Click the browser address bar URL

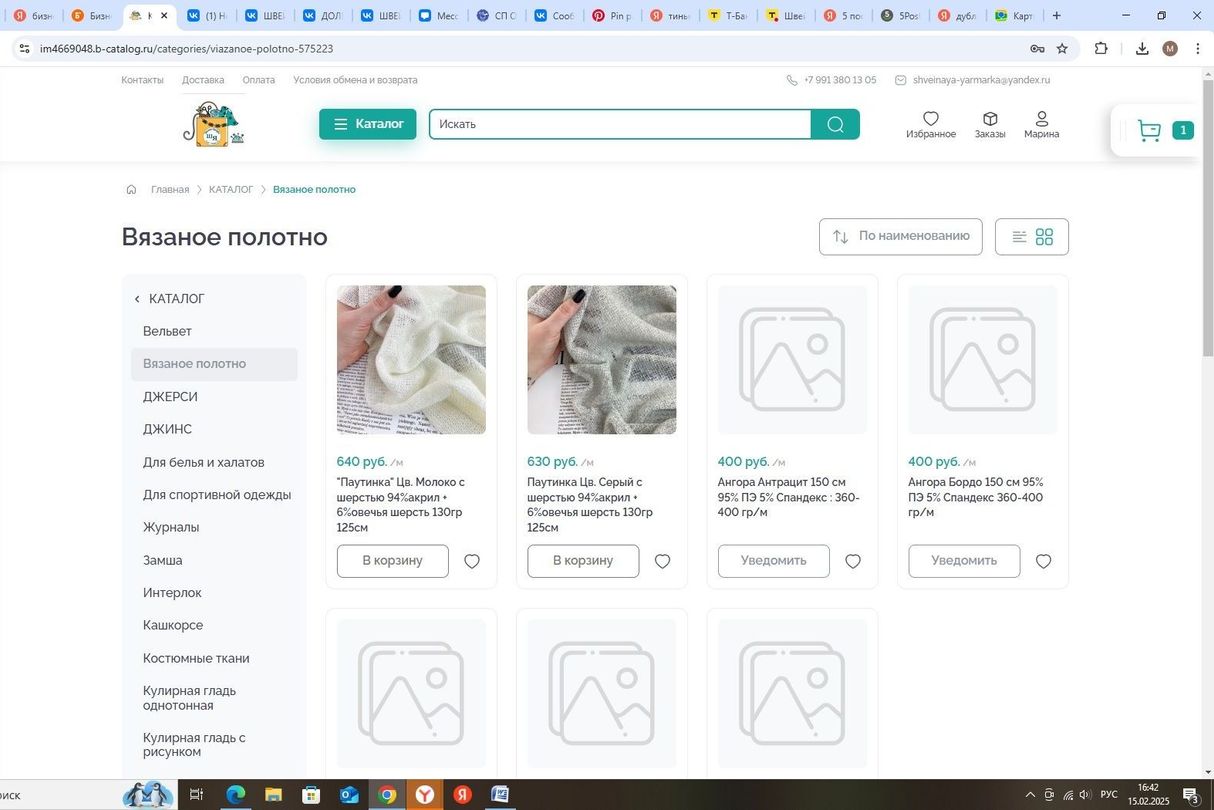click(187, 48)
